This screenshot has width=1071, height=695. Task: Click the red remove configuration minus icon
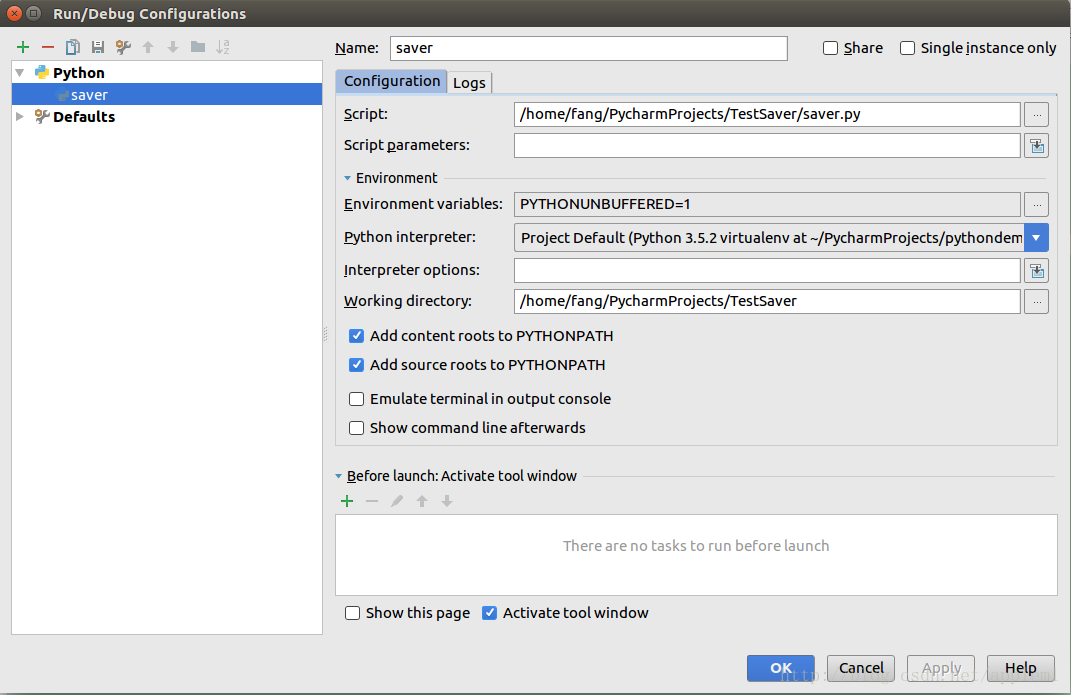(48, 47)
